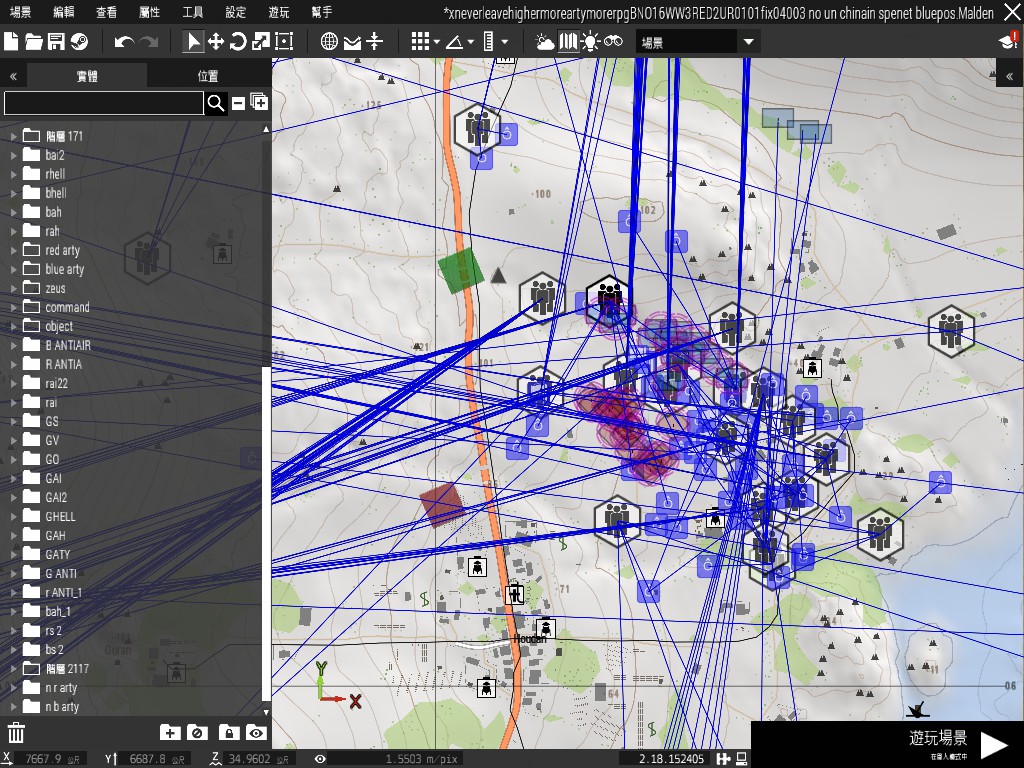
Task: Select the red square map marker
Action: pyautogui.click(x=442, y=504)
